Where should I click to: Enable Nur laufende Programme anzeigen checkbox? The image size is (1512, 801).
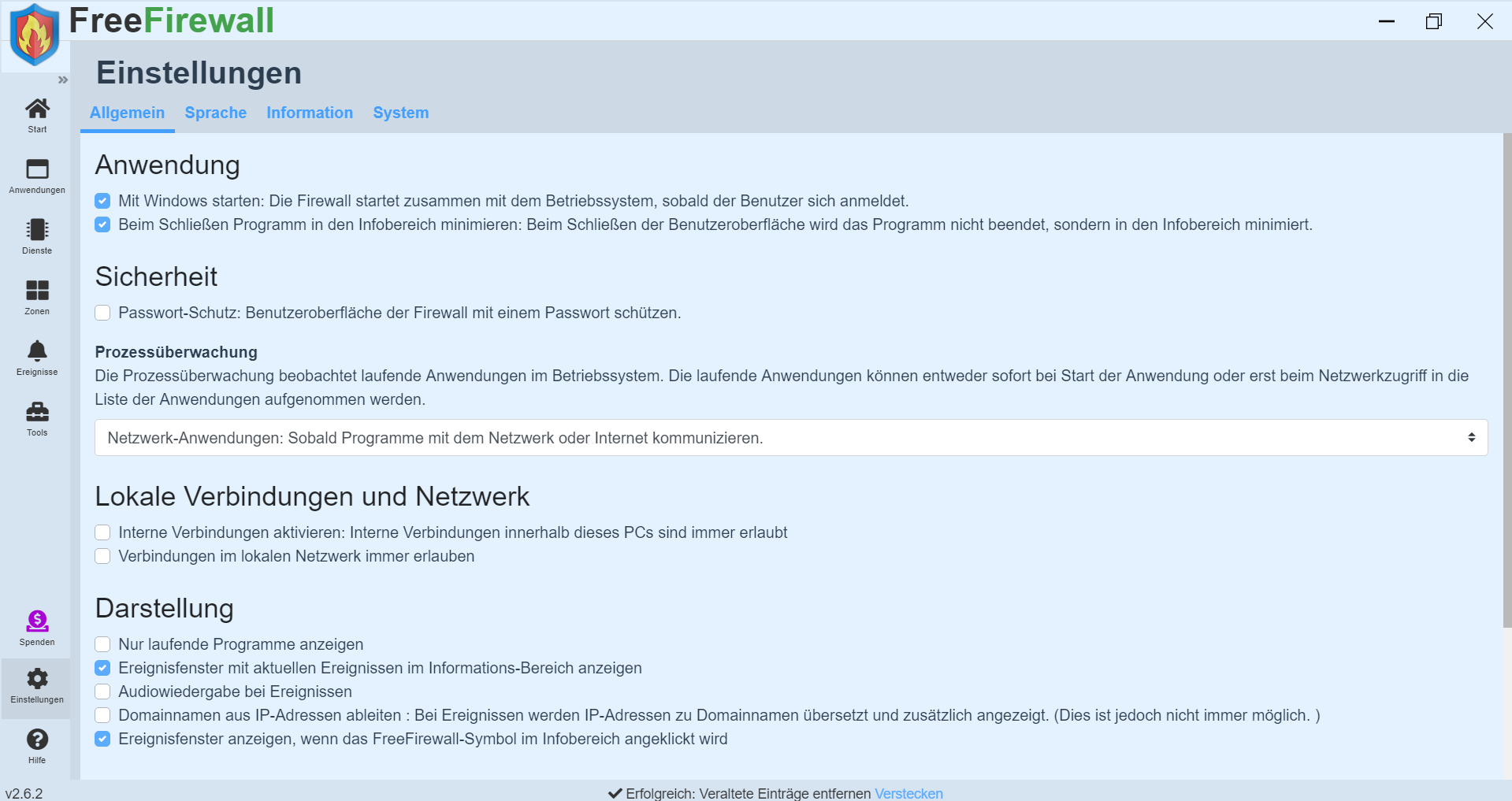click(x=102, y=644)
